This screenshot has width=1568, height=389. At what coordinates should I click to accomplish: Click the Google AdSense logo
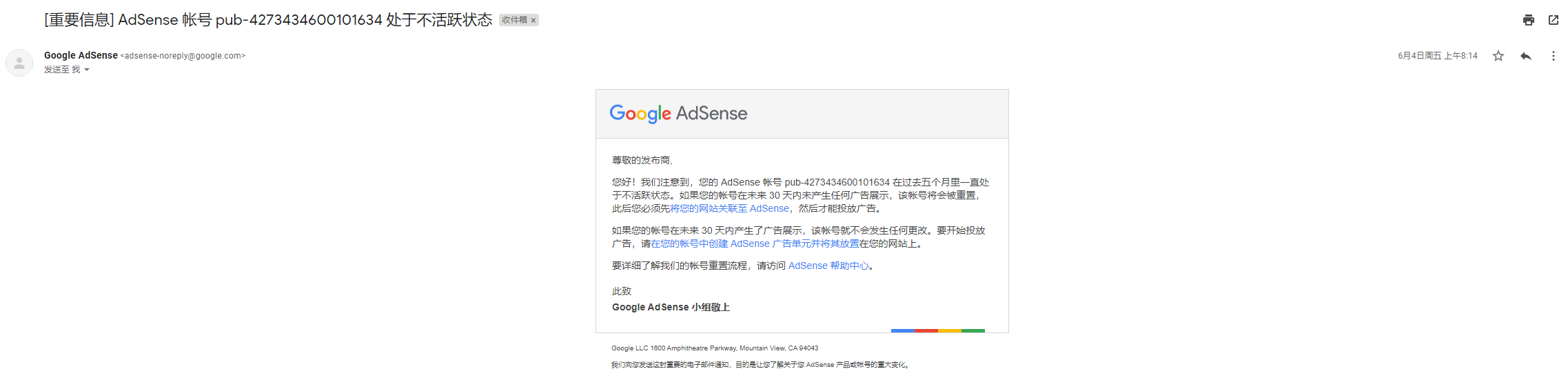point(678,113)
